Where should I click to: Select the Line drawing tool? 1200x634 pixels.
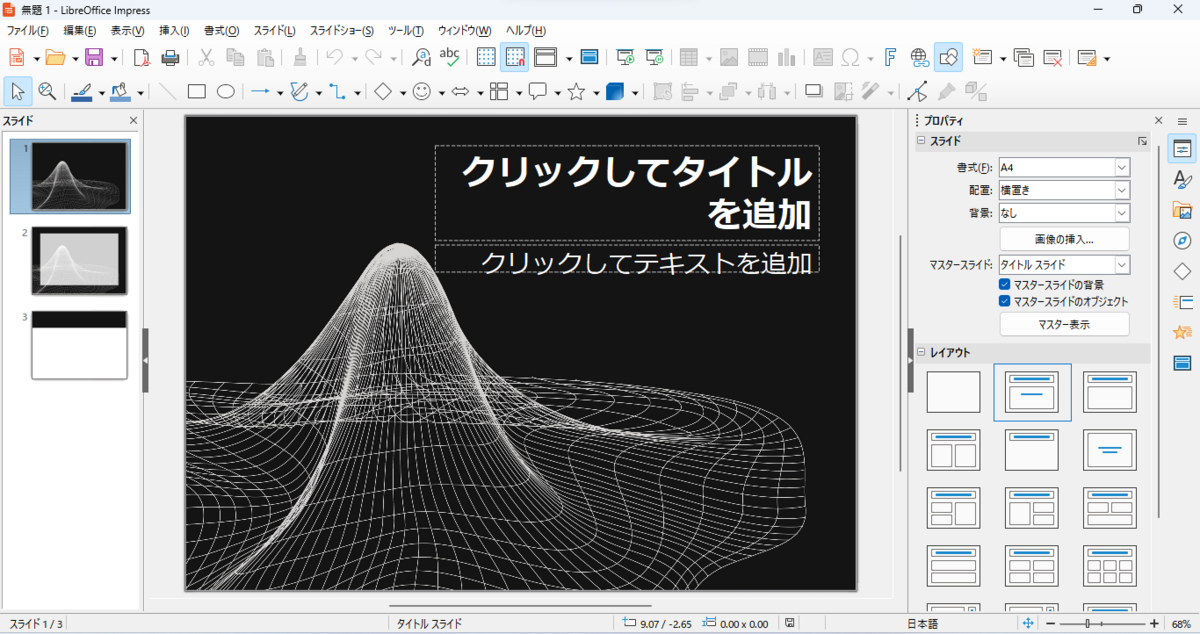pos(168,91)
